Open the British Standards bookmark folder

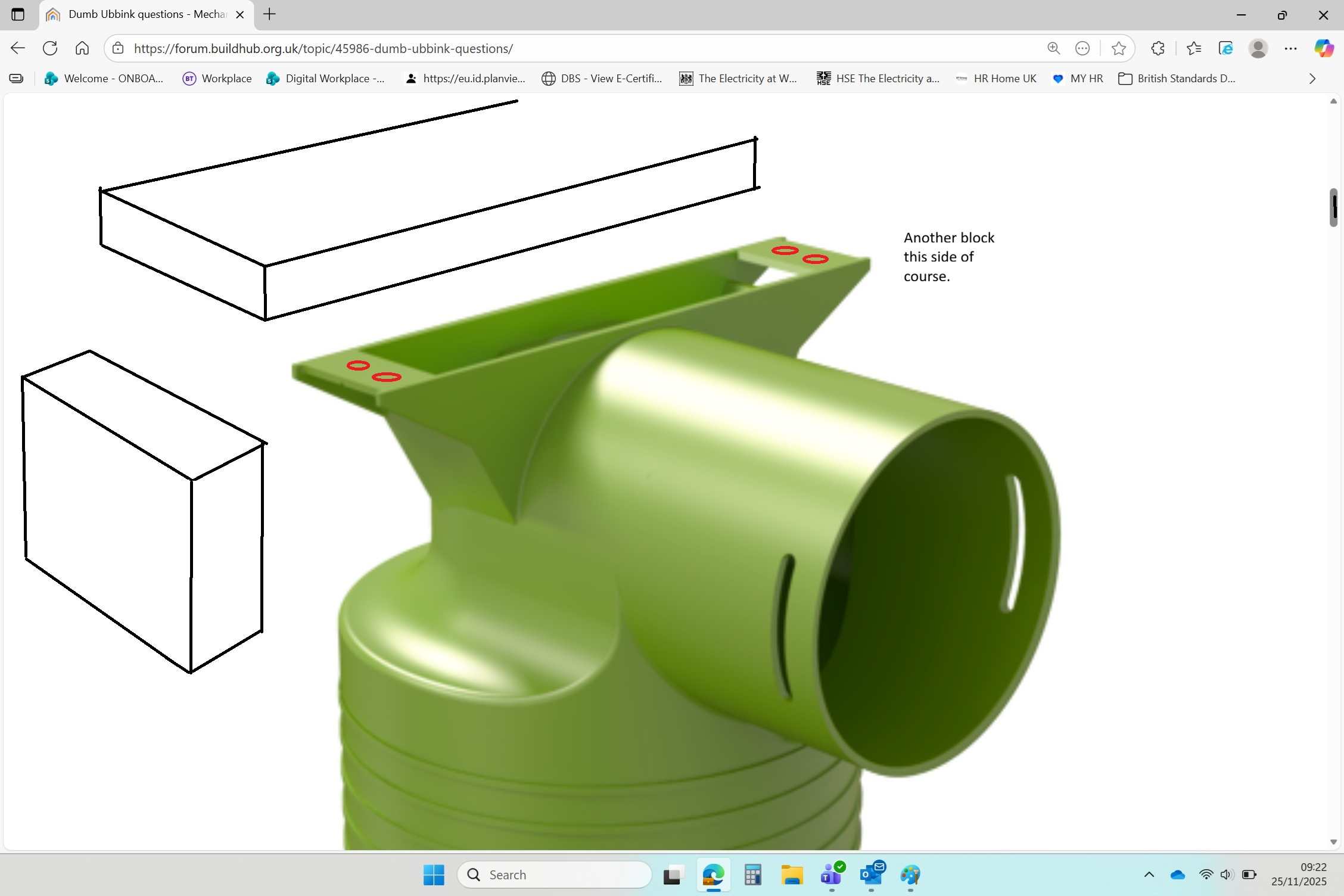tap(1177, 79)
